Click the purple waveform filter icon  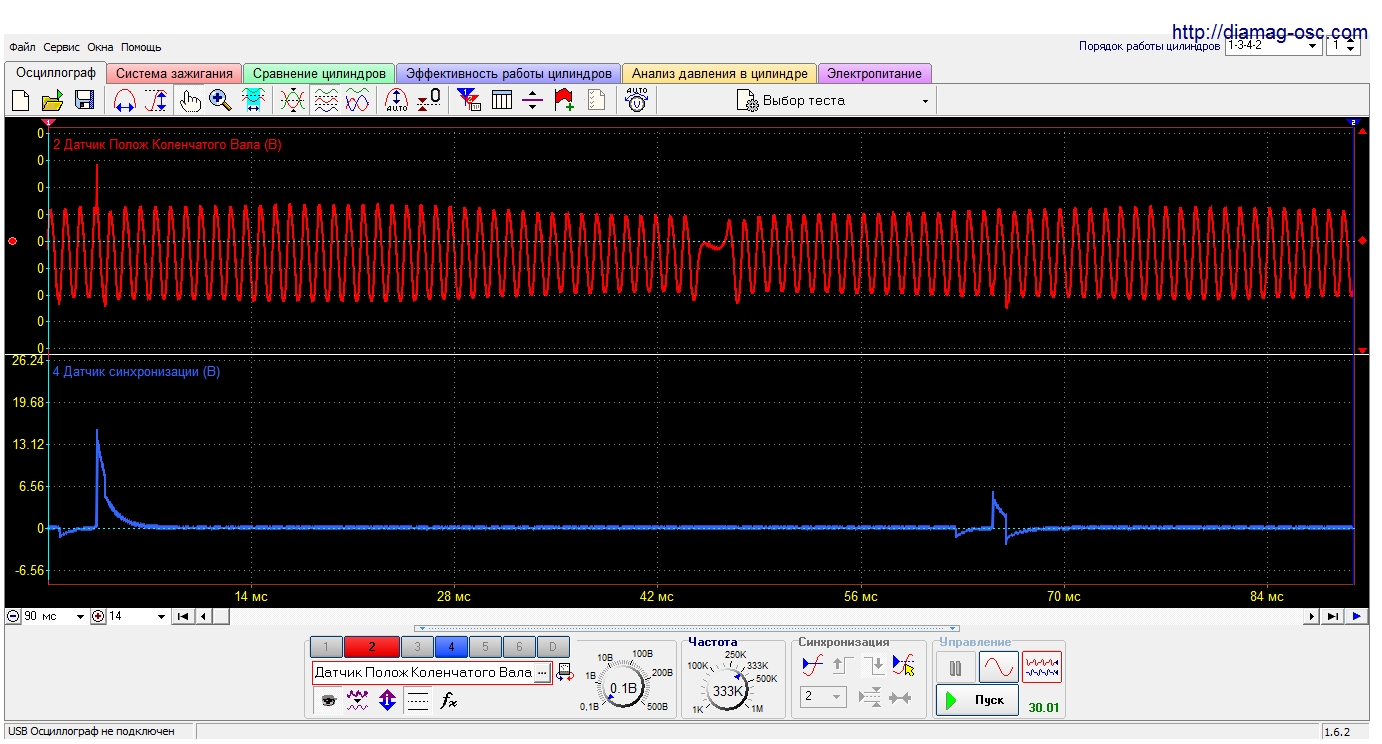click(x=357, y=701)
